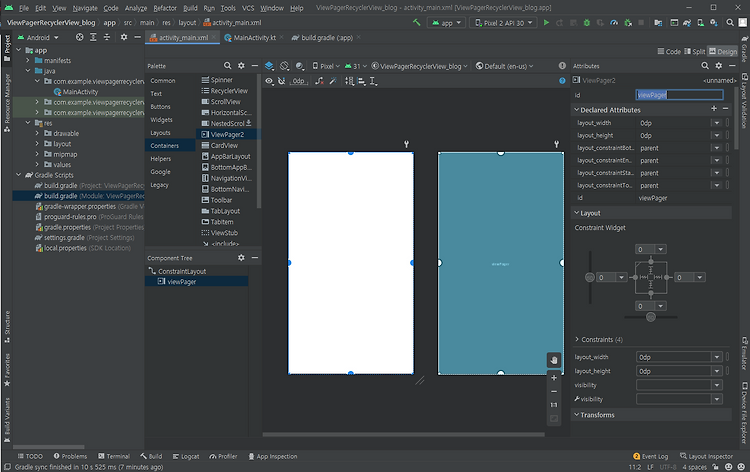Click Zoom to 100% 1:1 button
750x472 pixels.
click(x=554, y=405)
